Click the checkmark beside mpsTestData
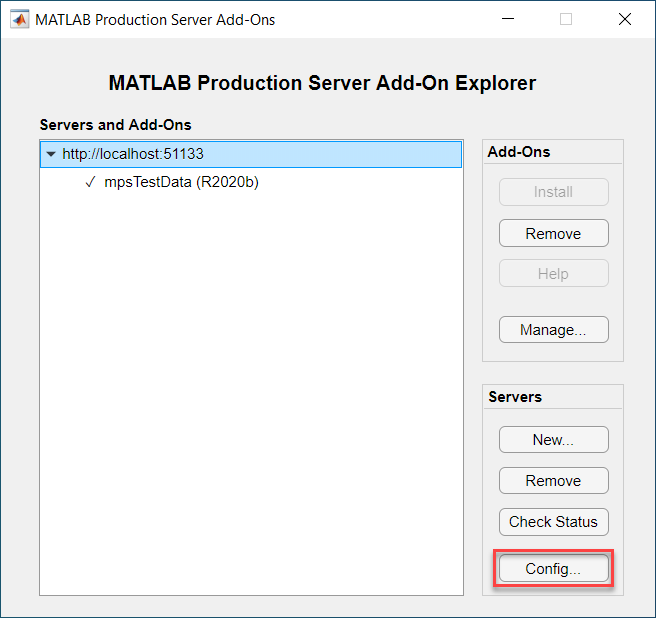Screen dimensions: 656x618 (x=90, y=182)
